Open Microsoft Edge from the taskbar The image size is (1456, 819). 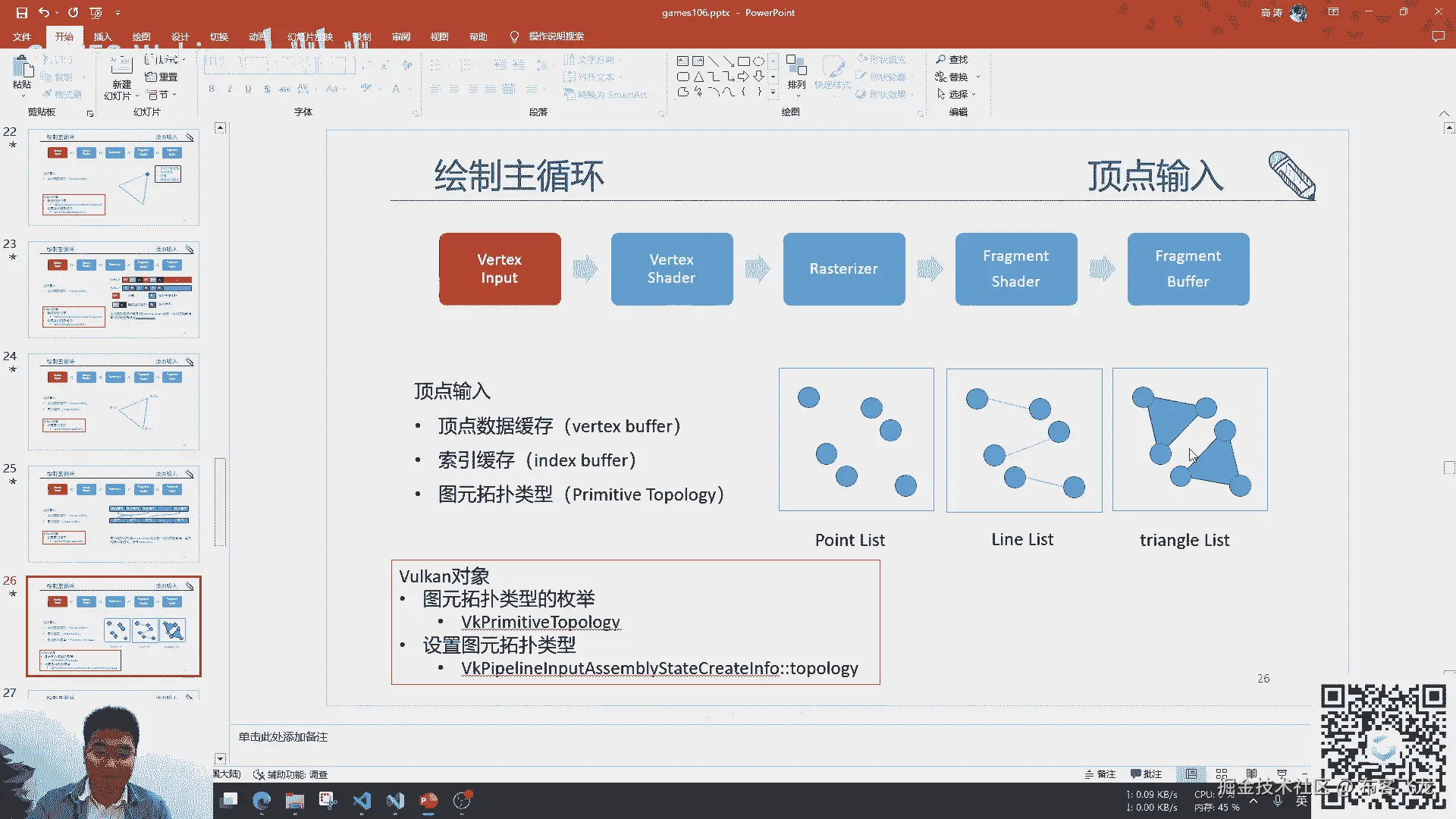(x=262, y=801)
